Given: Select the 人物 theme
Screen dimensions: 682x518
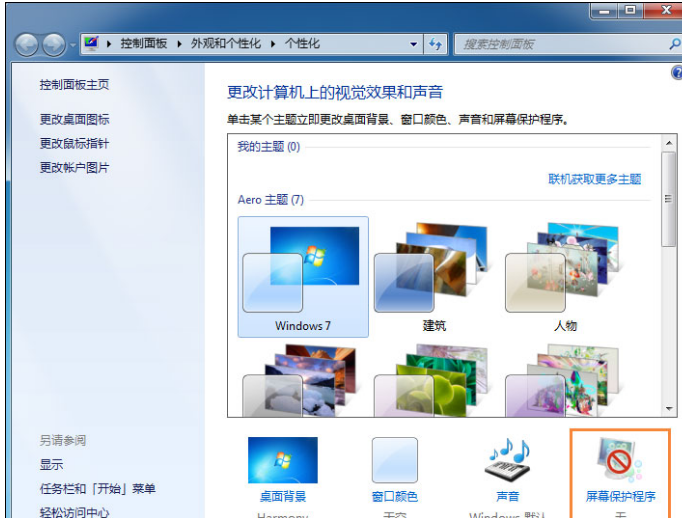Looking at the screenshot, I should click(565, 277).
